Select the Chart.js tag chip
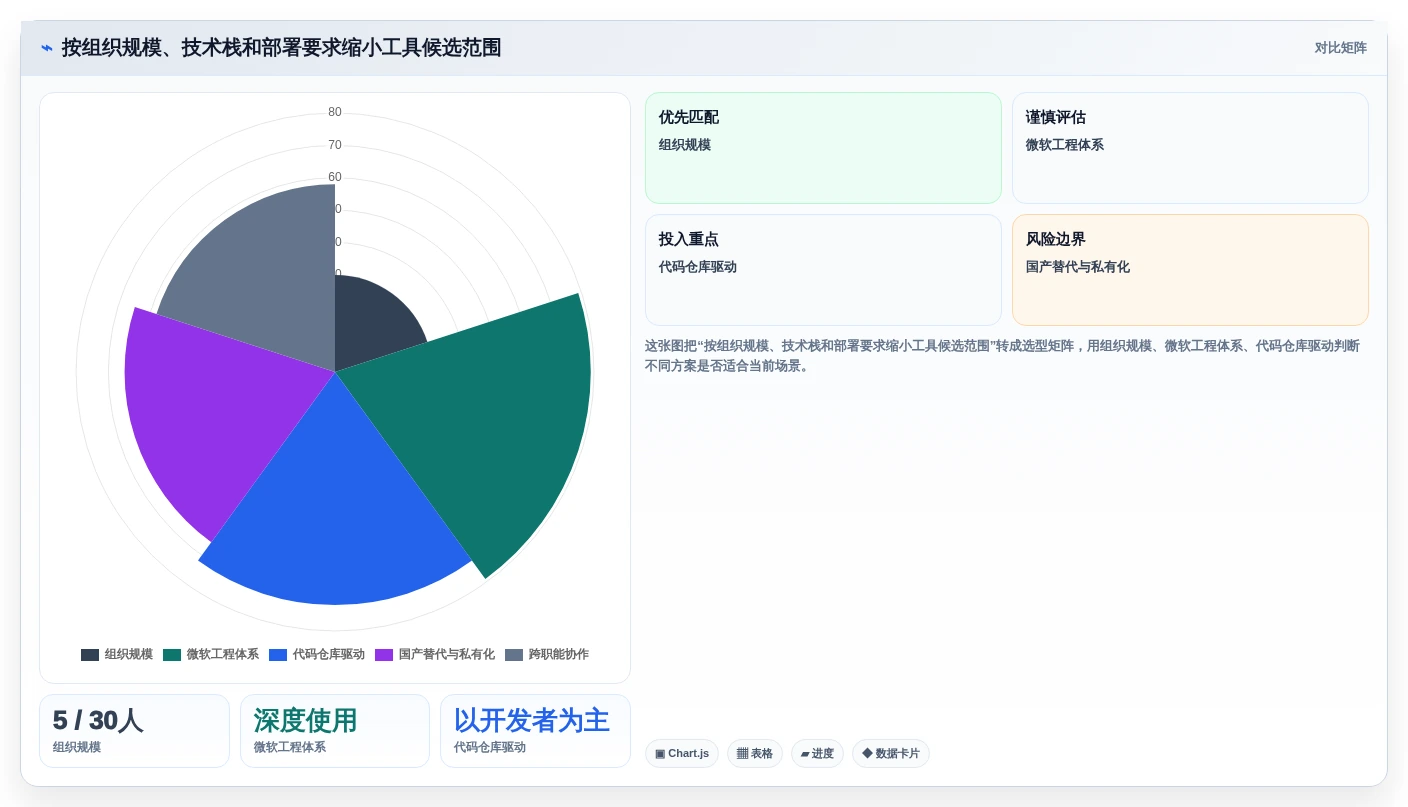This screenshot has width=1408, height=807. coord(682,754)
